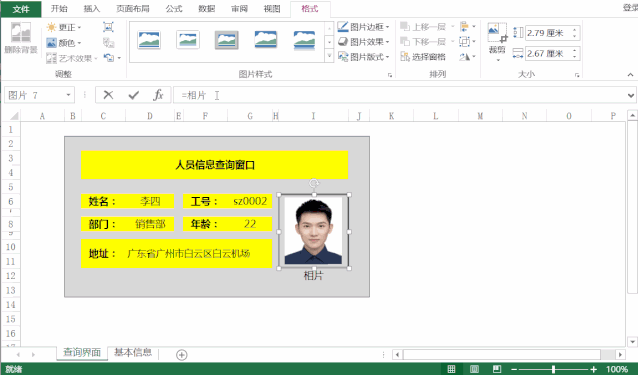Screen dimensions: 638x375
Task: Switch to the Review (审阅) tab
Action: pyautogui.click(x=239, y=9)
